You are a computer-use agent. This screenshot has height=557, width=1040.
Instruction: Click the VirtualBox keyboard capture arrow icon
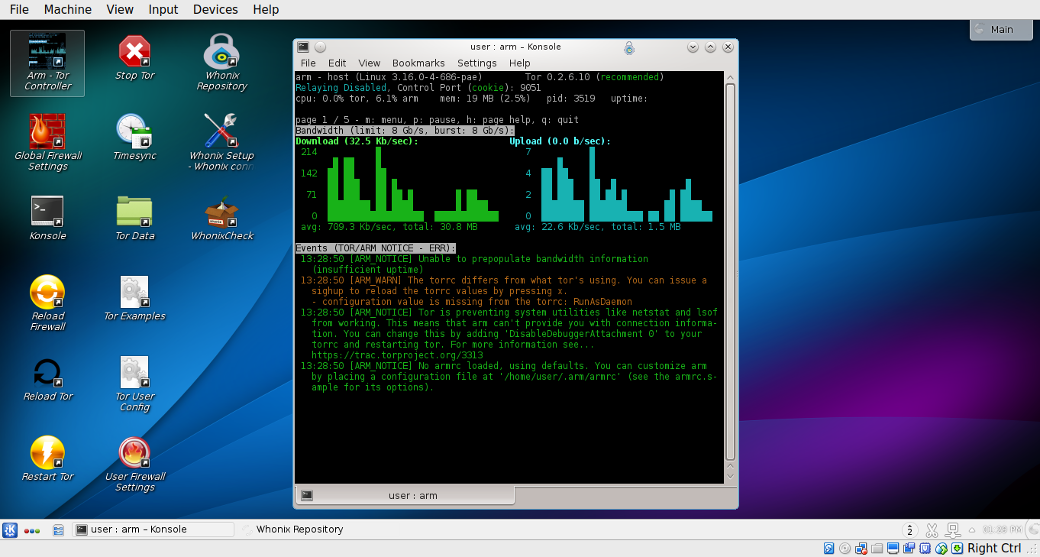(x=956, y=548)
